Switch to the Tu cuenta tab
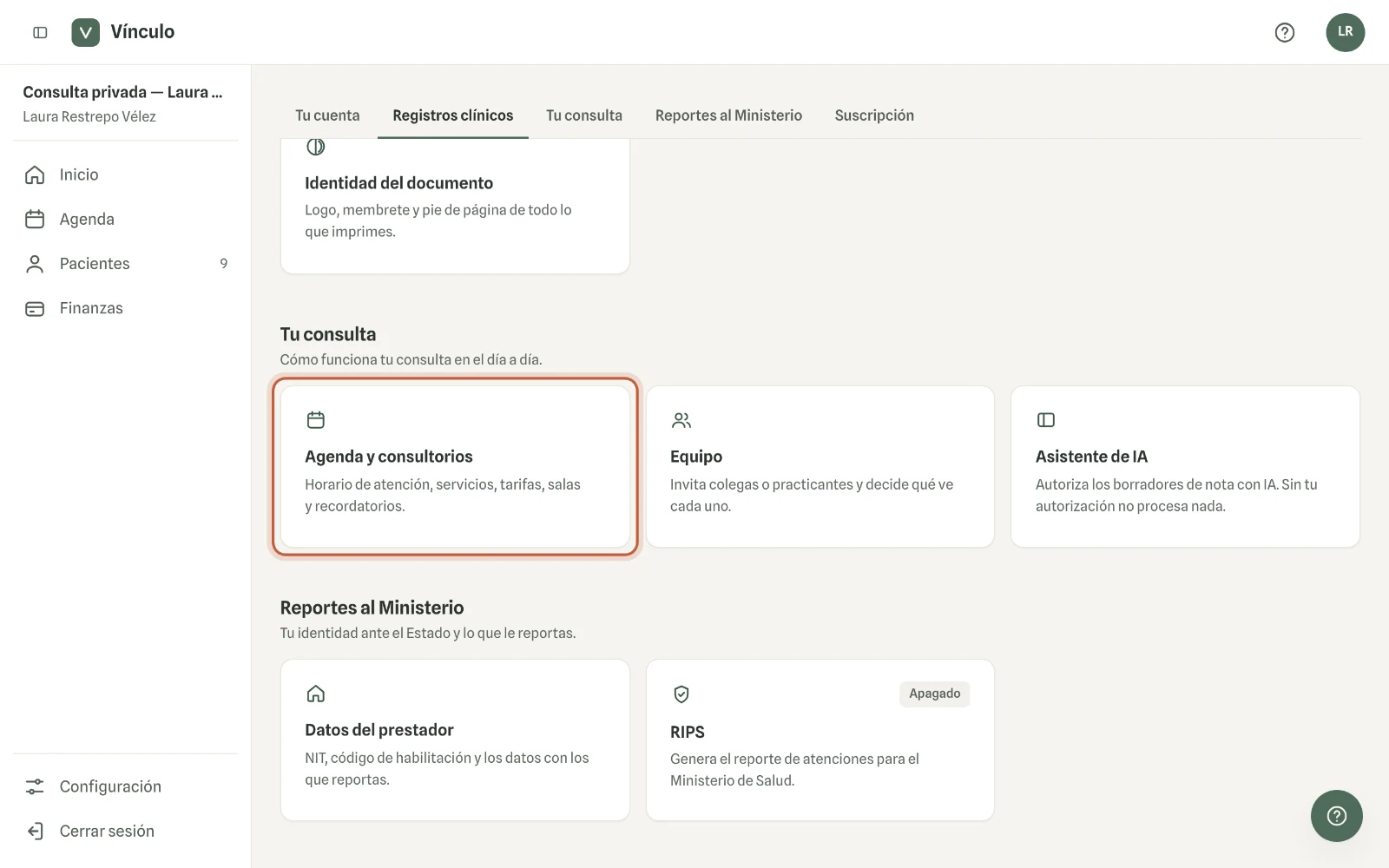1389x868 pixels. [327, 115]
